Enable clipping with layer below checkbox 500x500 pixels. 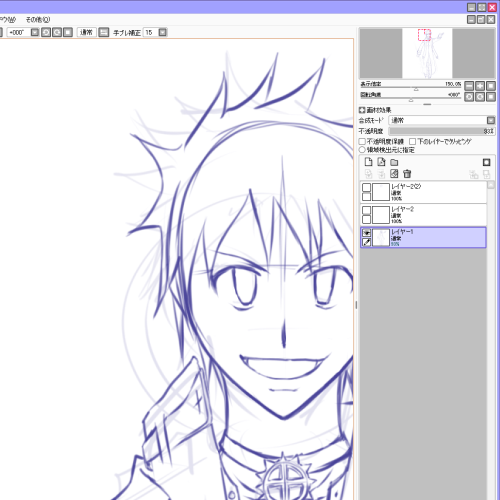click(x=413, y=142)
